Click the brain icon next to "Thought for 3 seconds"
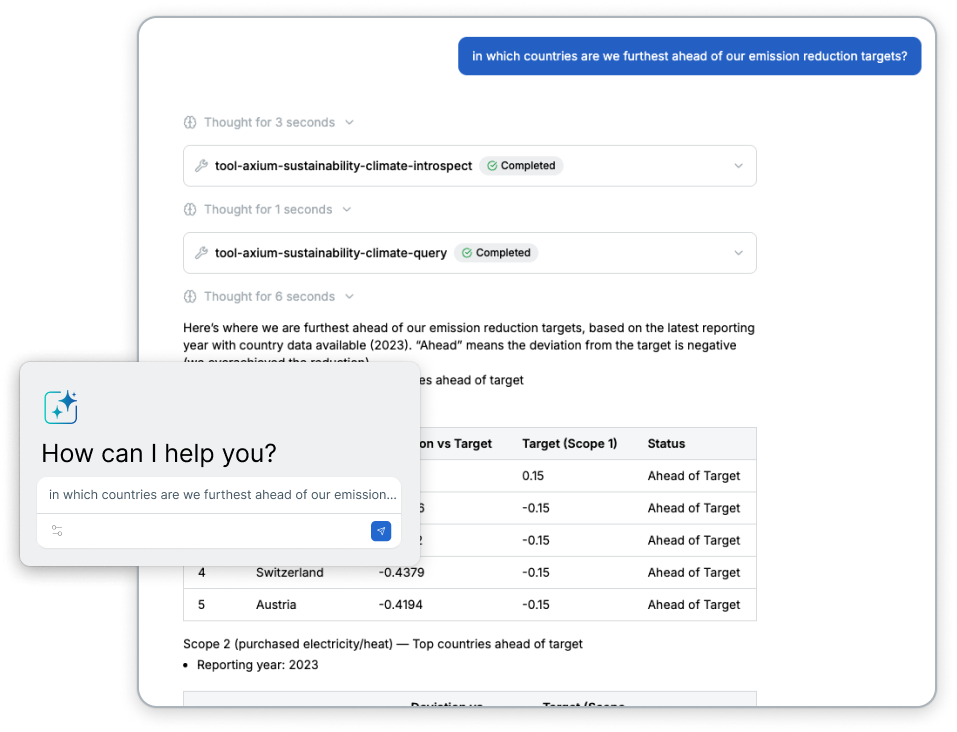Screen dimensions: 957x732 190,122
